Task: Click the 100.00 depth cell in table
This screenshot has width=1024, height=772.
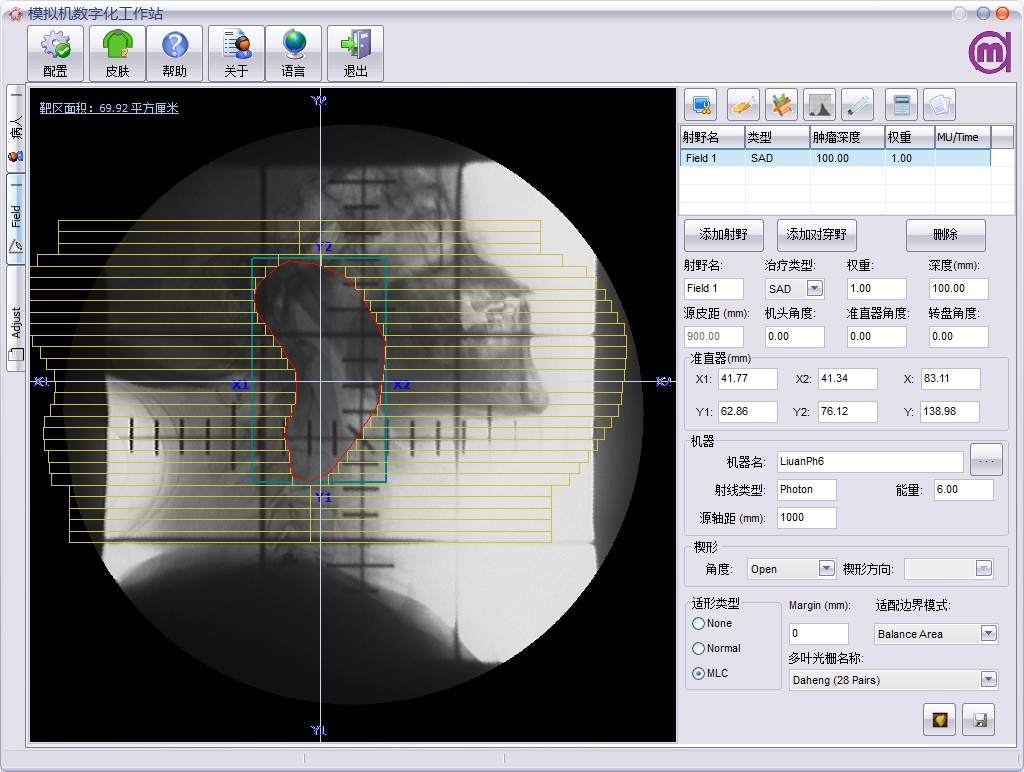Action: pos(847,158)
